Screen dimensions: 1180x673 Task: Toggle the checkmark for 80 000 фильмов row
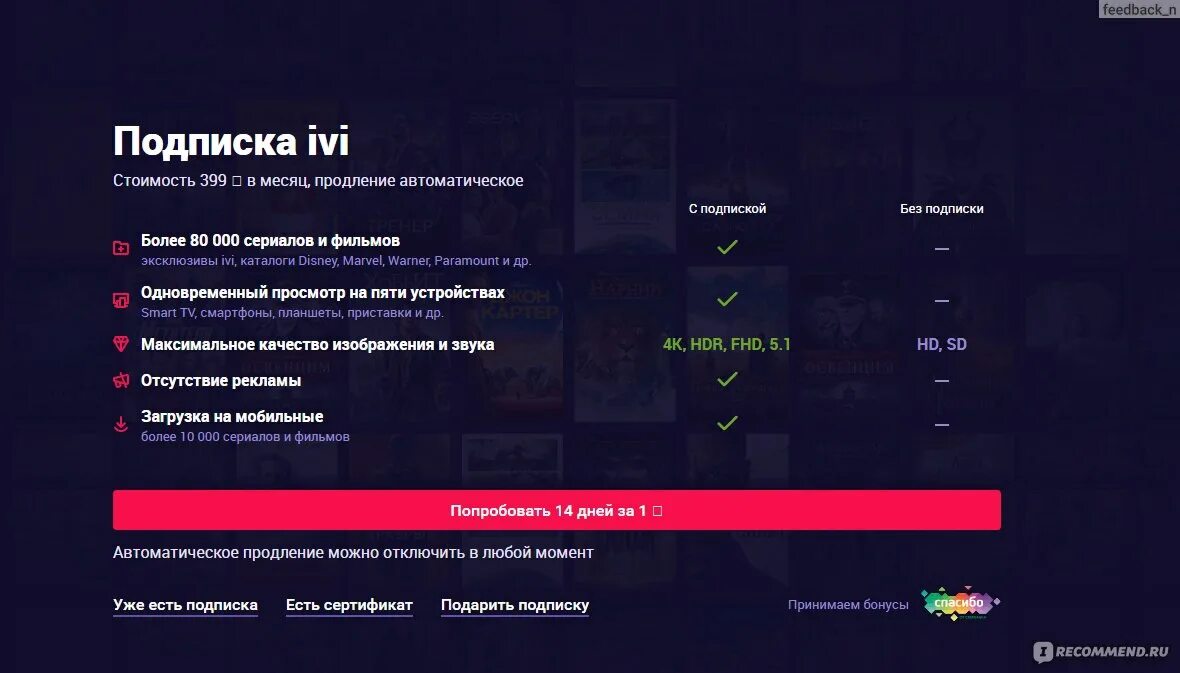point(727,246)
